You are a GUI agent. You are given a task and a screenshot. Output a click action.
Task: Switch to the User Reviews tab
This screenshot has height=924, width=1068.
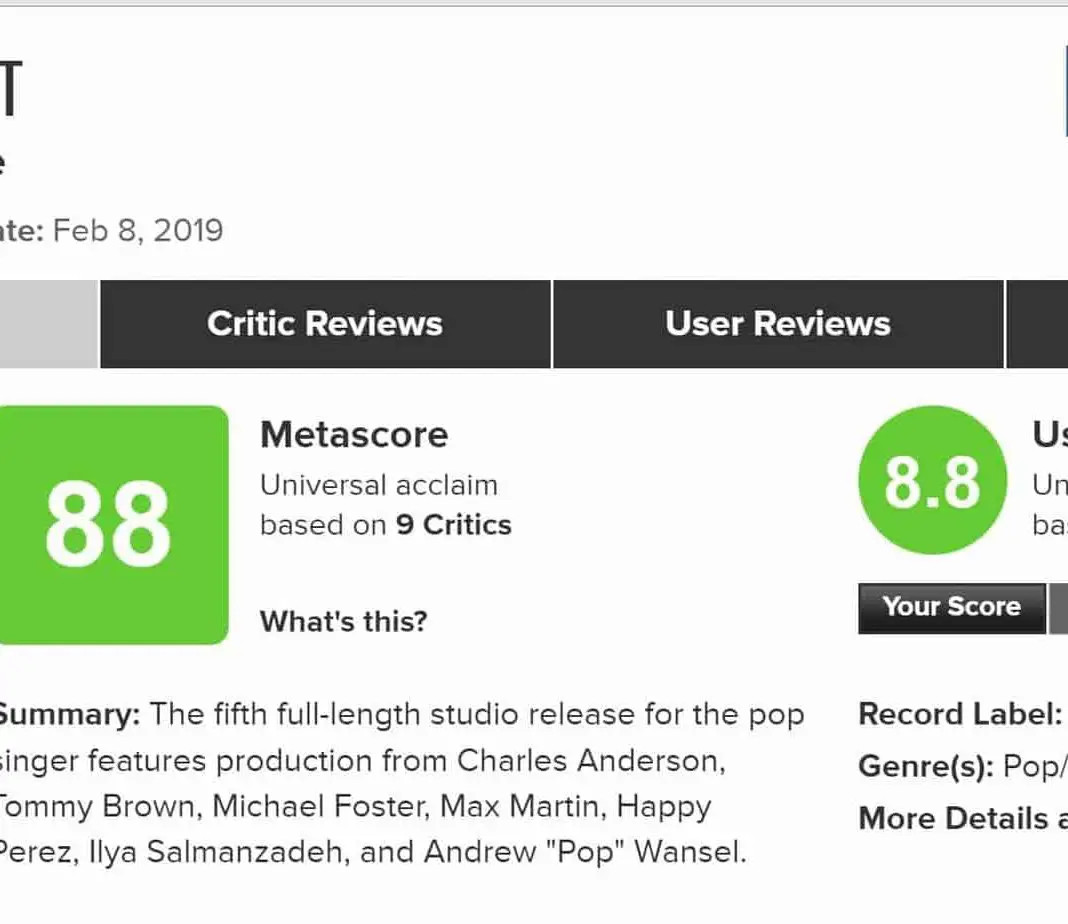tap(778, 324)
